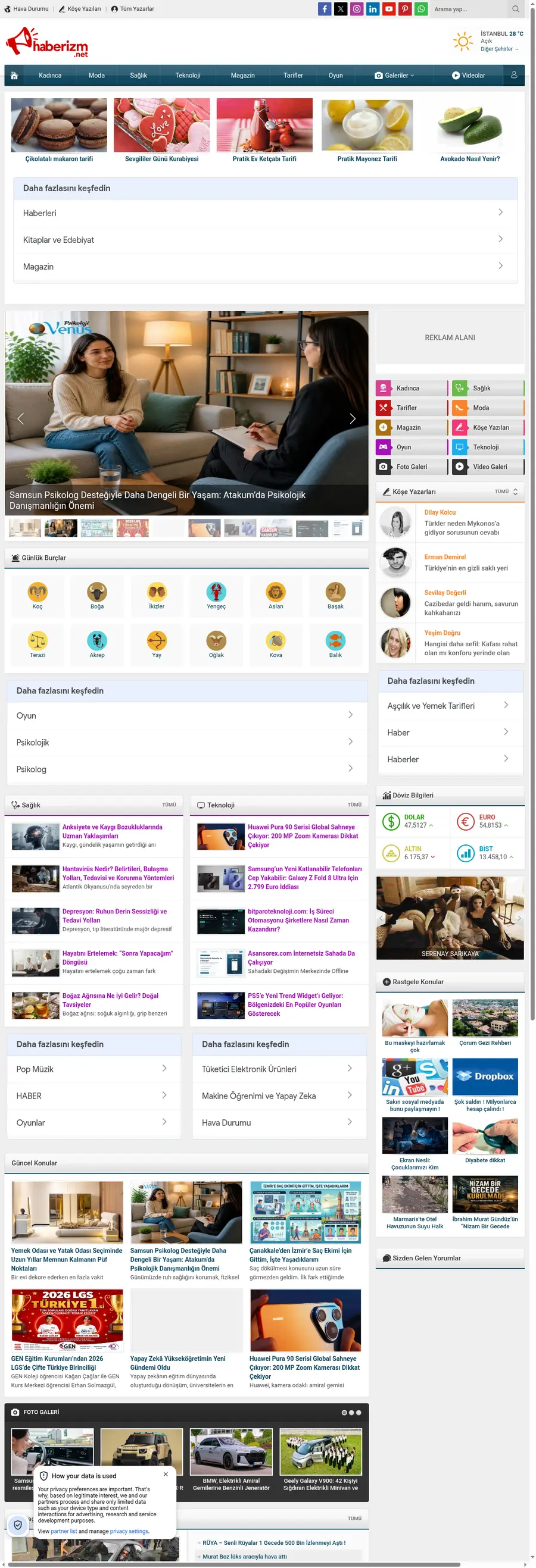Open the Avokado Nasıl Yenir thumbnail
This screenshot has width=536, height=1568.
(470, 126)
